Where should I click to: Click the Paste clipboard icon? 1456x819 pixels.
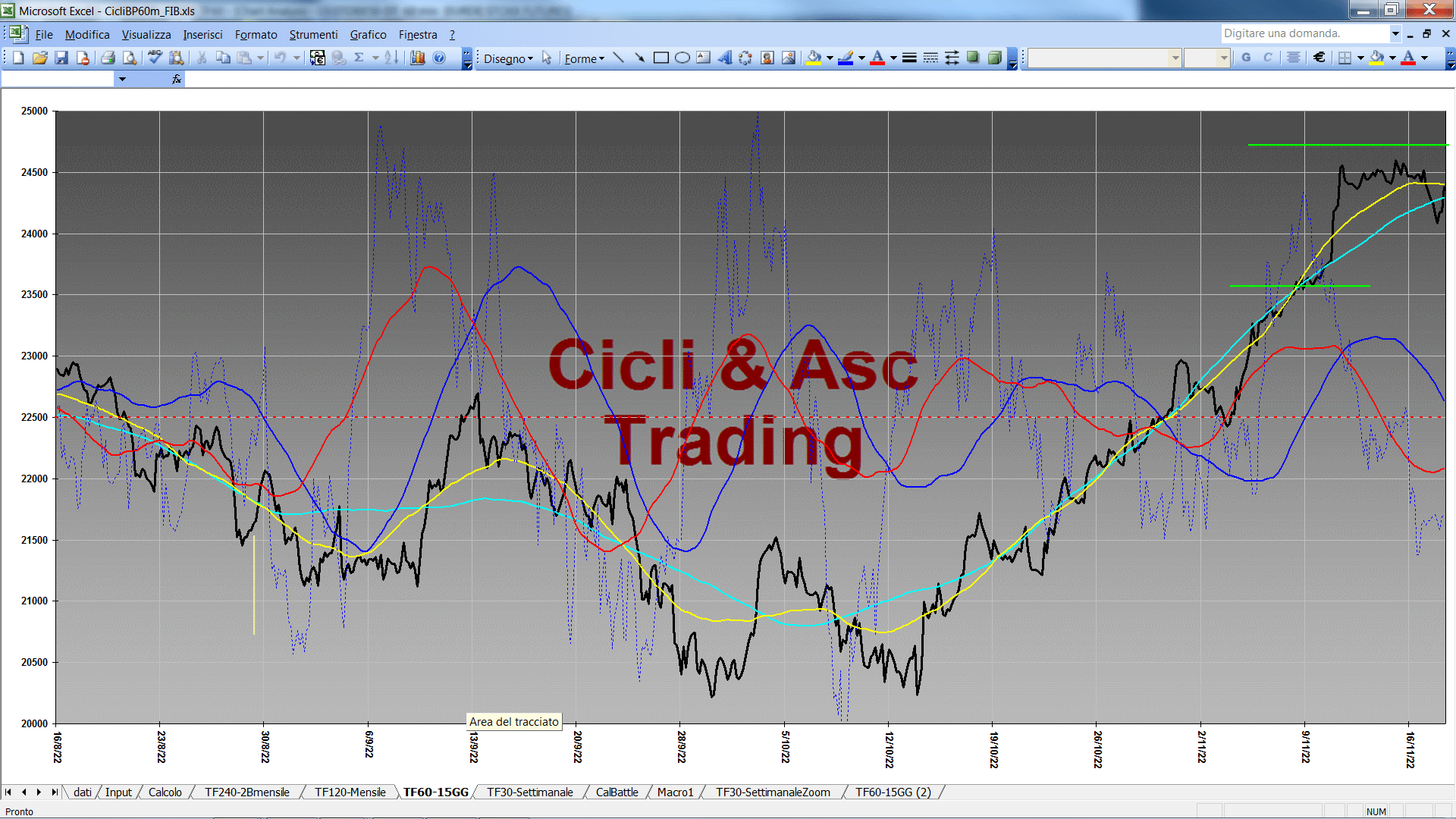244,58
